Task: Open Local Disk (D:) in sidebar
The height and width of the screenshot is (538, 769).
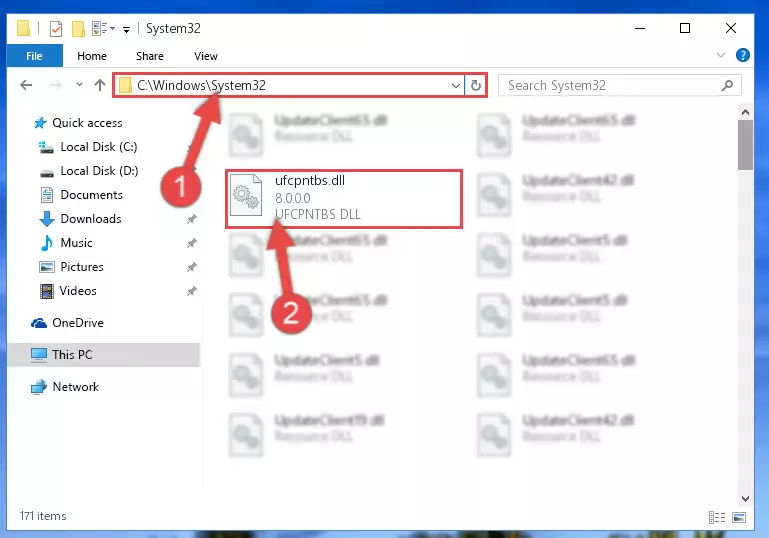Action: pos(99,171)
